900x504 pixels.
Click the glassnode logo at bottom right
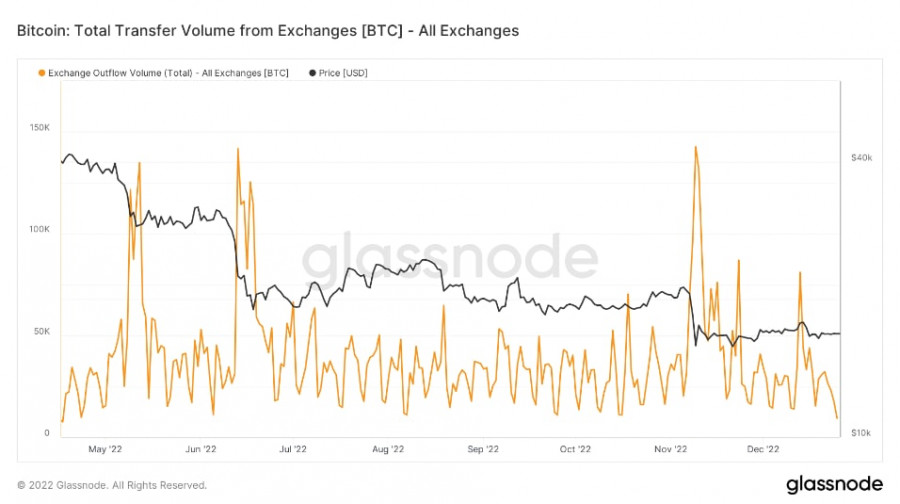(x=834, y=485)
